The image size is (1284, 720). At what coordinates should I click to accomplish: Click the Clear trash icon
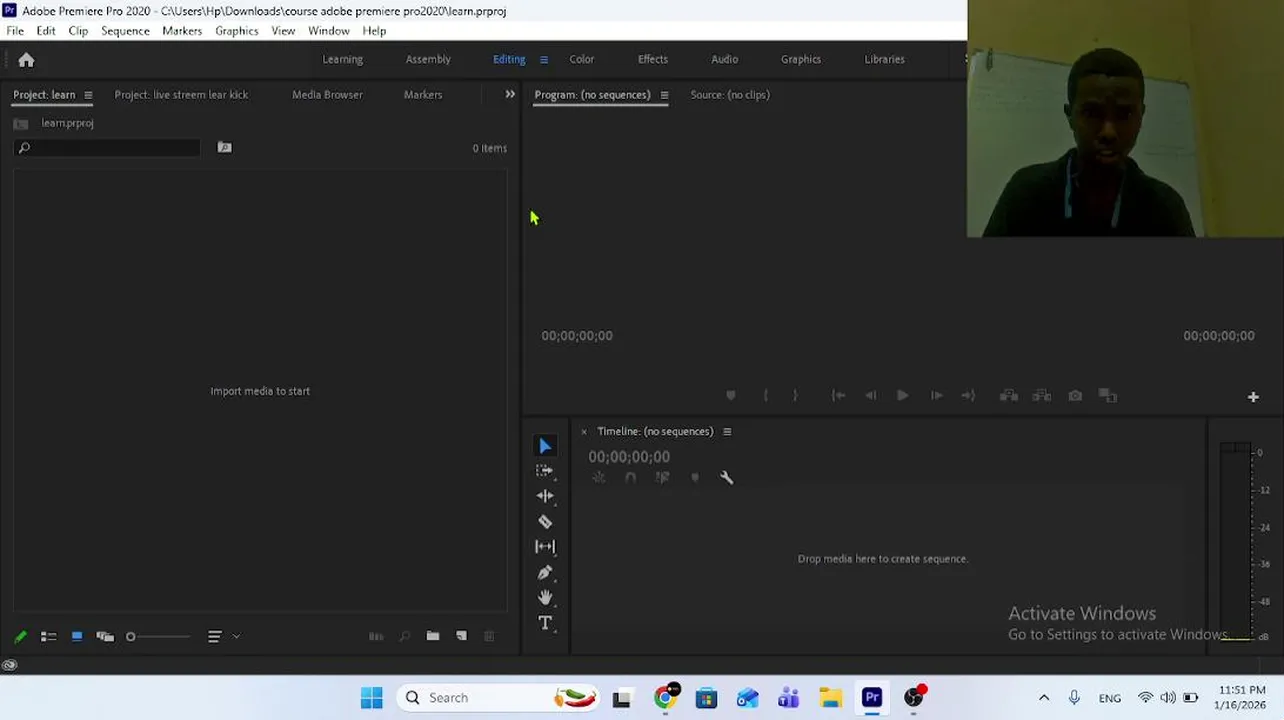[x=489, y=636]
